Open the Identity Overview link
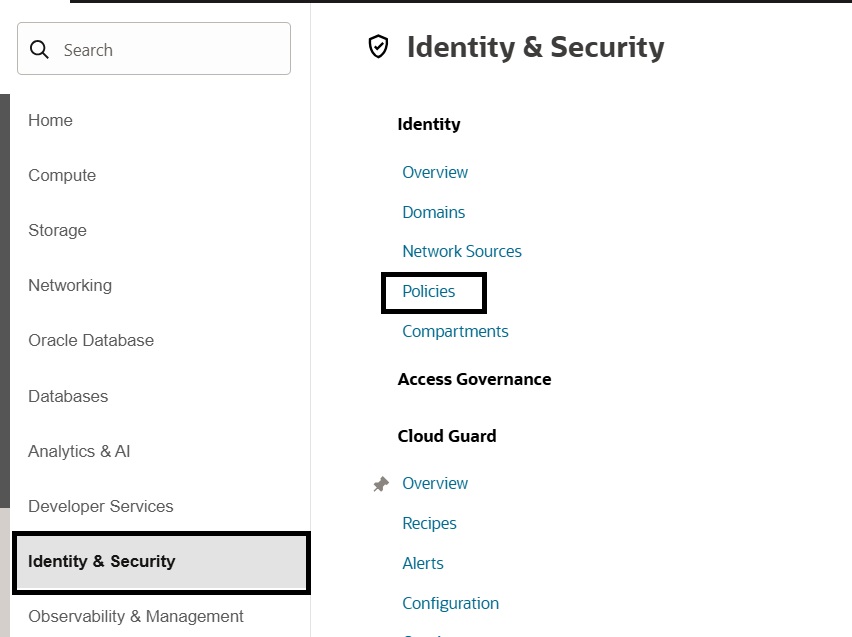Viewport: 852px width, 637px height. coord(435,172)
